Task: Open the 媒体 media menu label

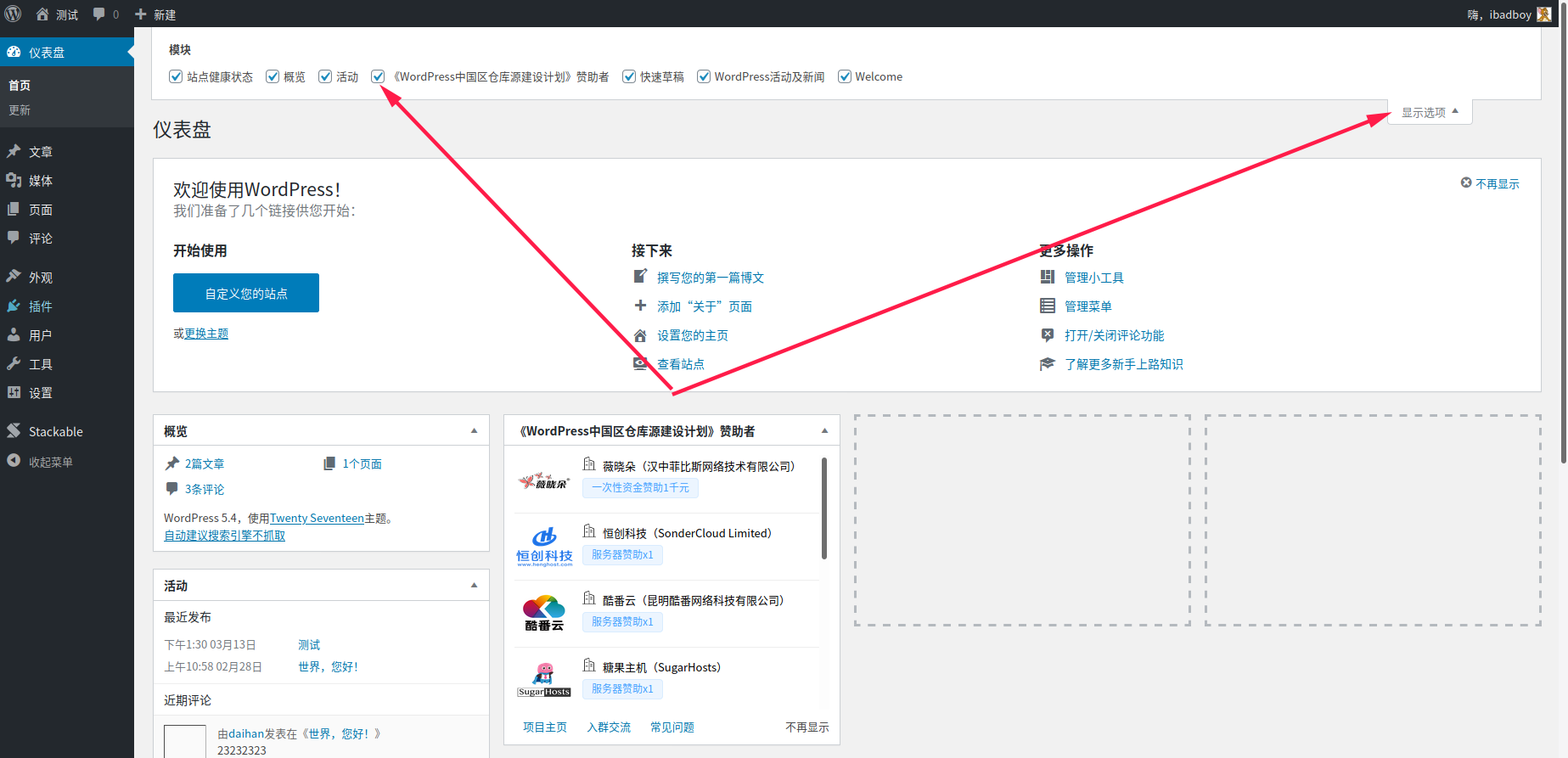Action: [41, 181]
